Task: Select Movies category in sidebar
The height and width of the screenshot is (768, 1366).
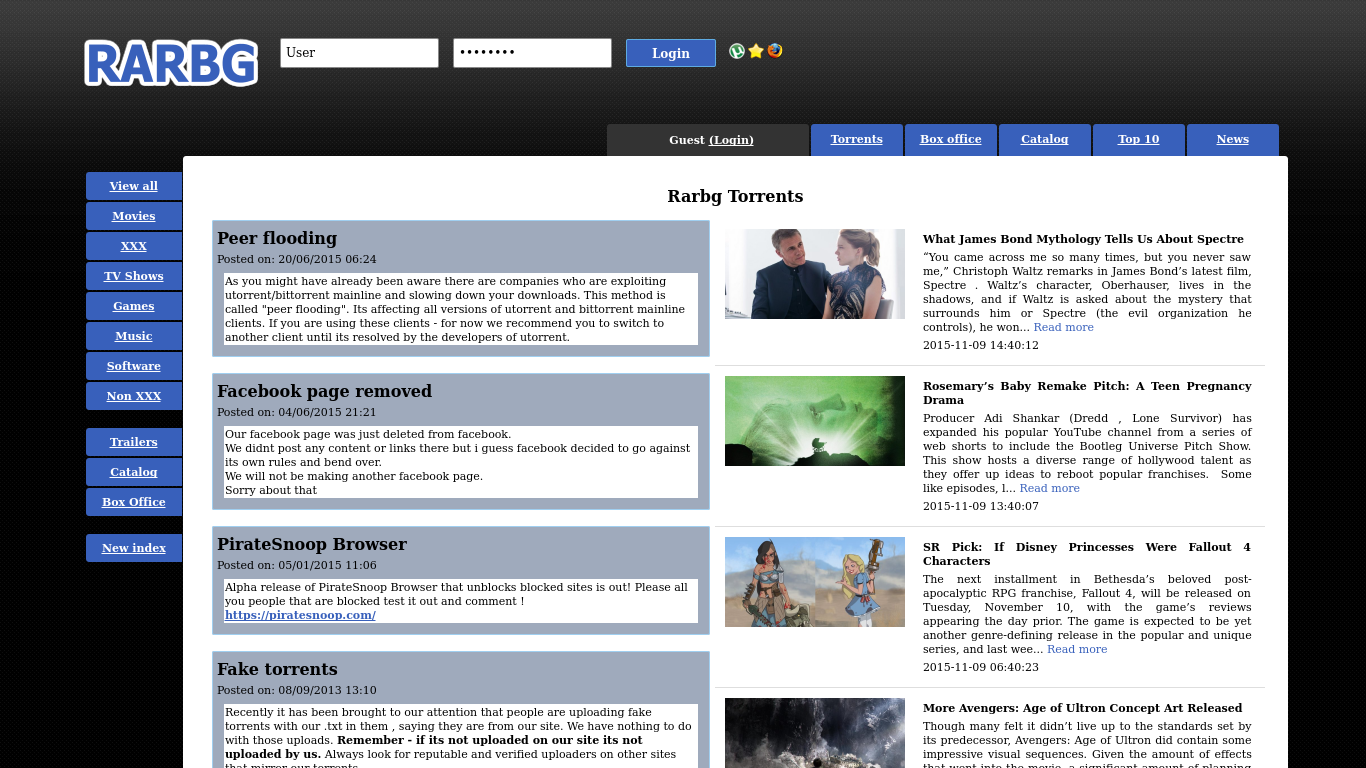Action: point(134,216)
